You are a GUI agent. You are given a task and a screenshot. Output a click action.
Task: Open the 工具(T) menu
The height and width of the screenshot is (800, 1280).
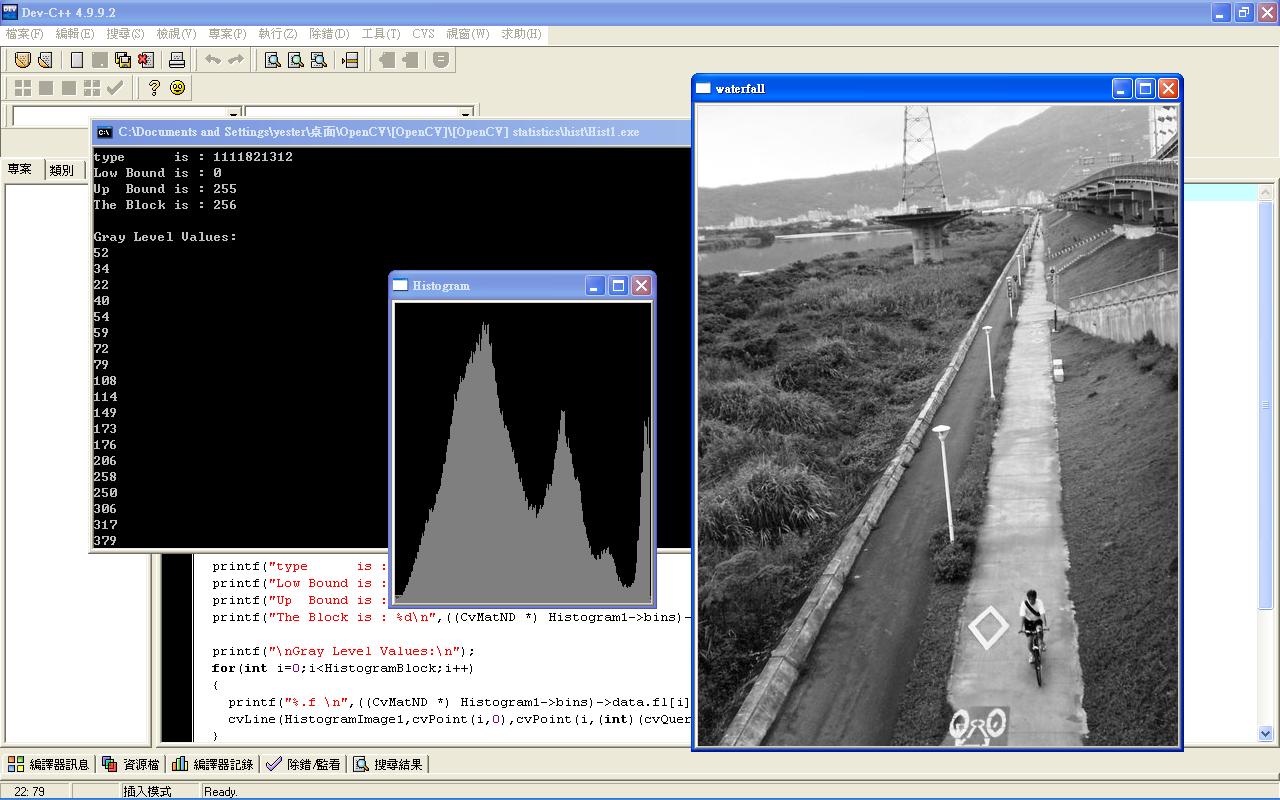(381, 34)
